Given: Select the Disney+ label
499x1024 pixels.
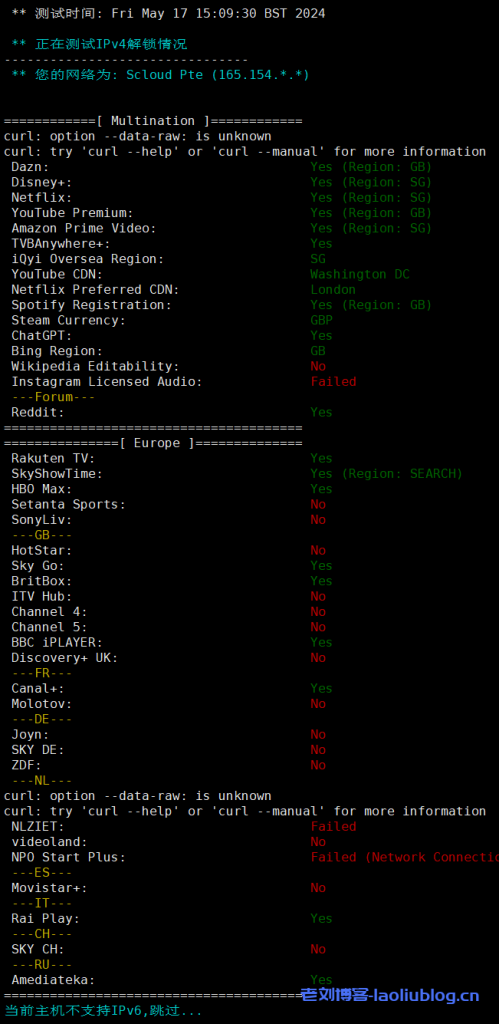Looking at the screenshot, I should (x=42, y=182).
